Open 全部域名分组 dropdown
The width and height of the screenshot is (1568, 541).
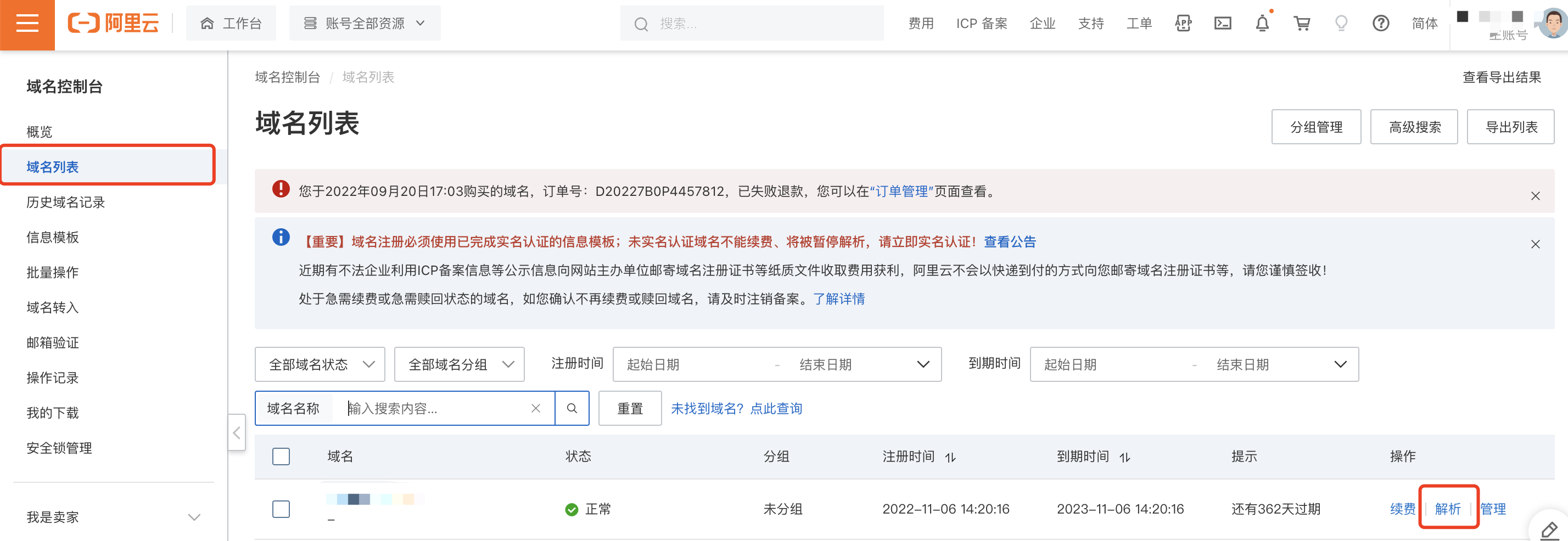coord(460,364)
